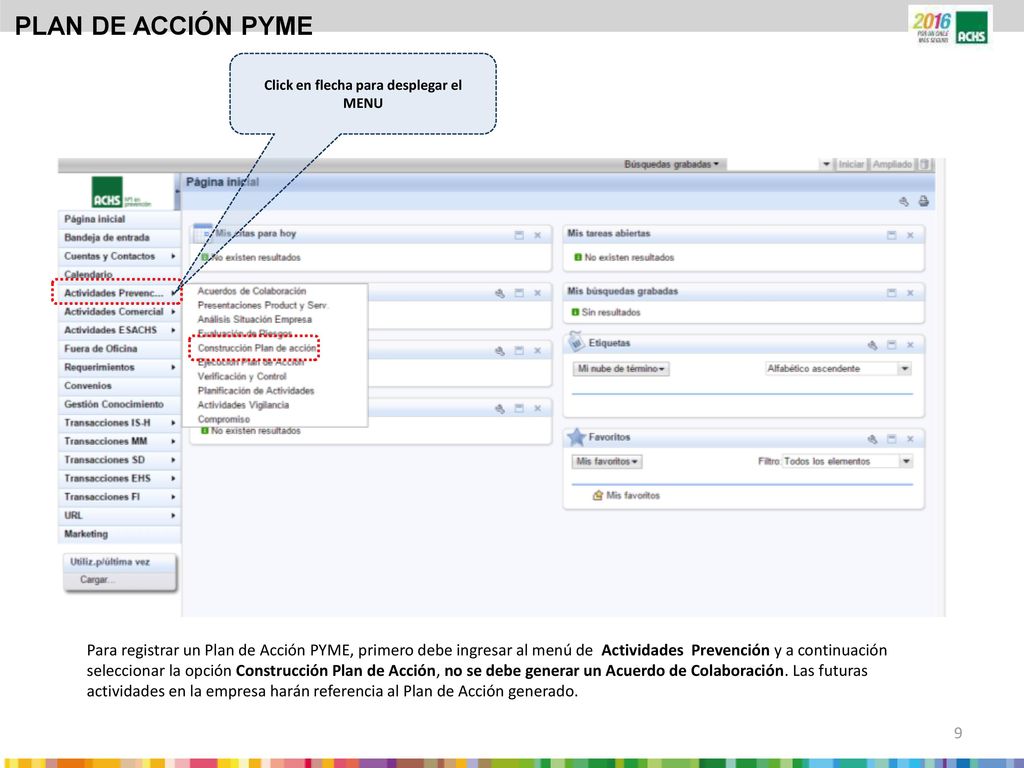This screenshot has width=1024, height=768.
Task: Click the Etiquetas tag icon
Action: 575,342
